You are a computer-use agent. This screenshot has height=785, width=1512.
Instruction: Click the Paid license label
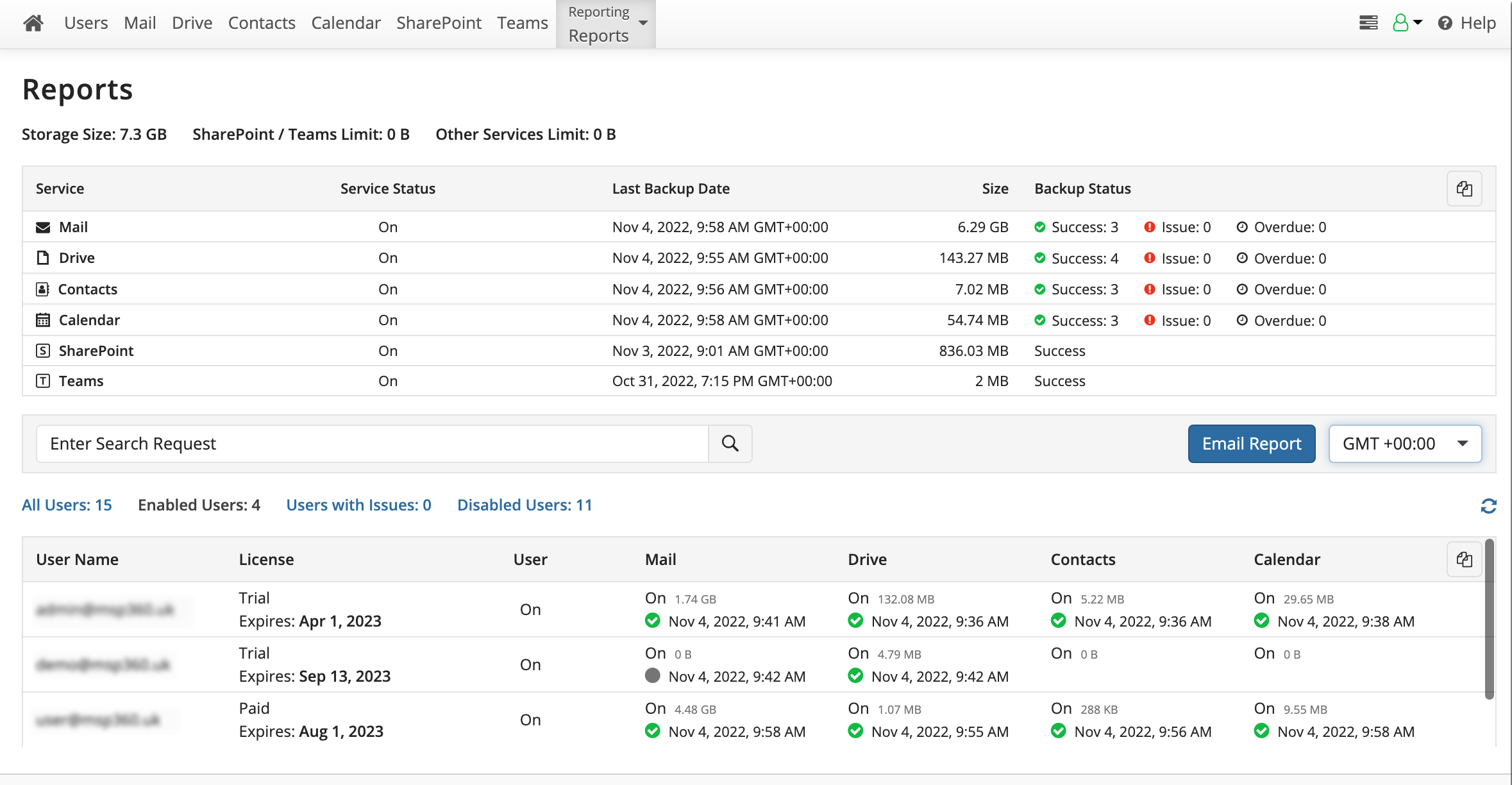[x=254, y=708]
